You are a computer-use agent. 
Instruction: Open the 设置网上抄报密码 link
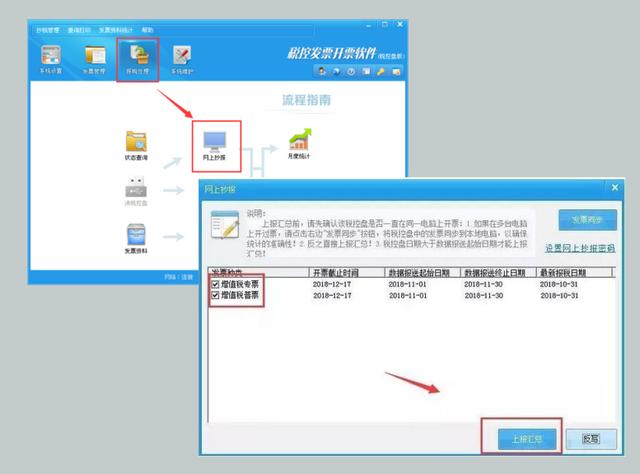point(580,248)
